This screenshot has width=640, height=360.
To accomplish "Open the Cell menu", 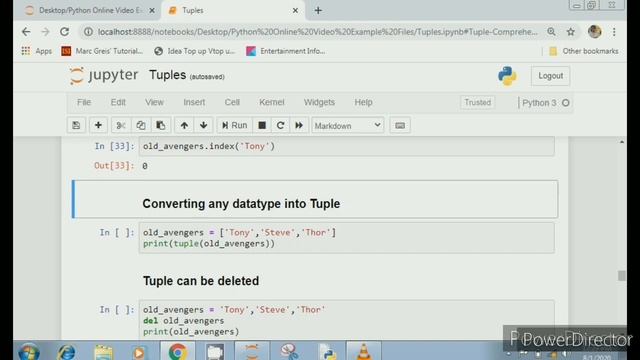I will coord(232,102).
